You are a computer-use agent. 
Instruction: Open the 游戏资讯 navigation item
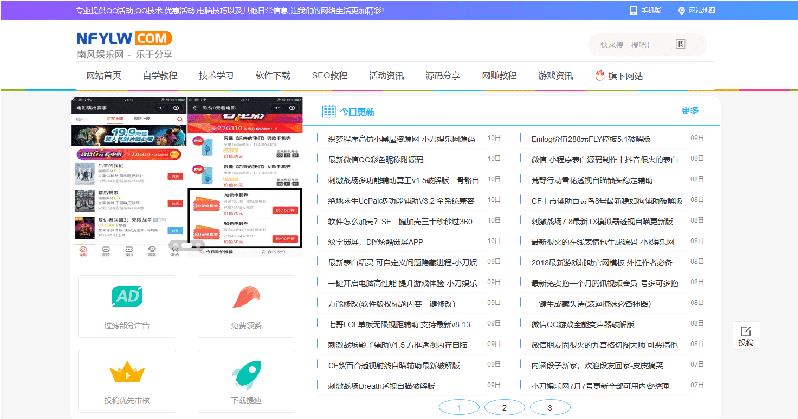coord(556,76)
